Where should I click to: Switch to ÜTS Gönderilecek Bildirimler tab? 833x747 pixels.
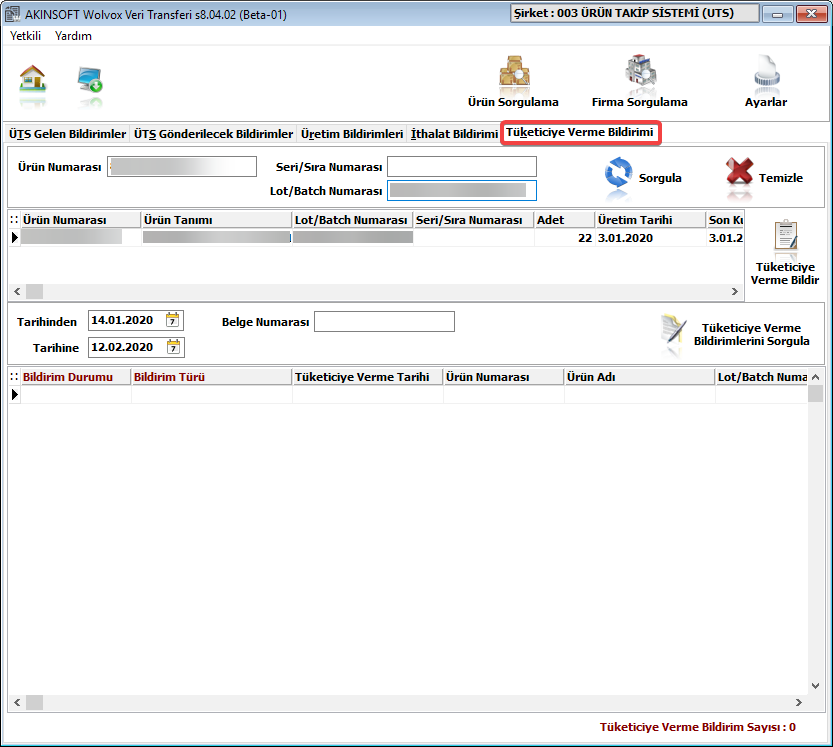214,134
